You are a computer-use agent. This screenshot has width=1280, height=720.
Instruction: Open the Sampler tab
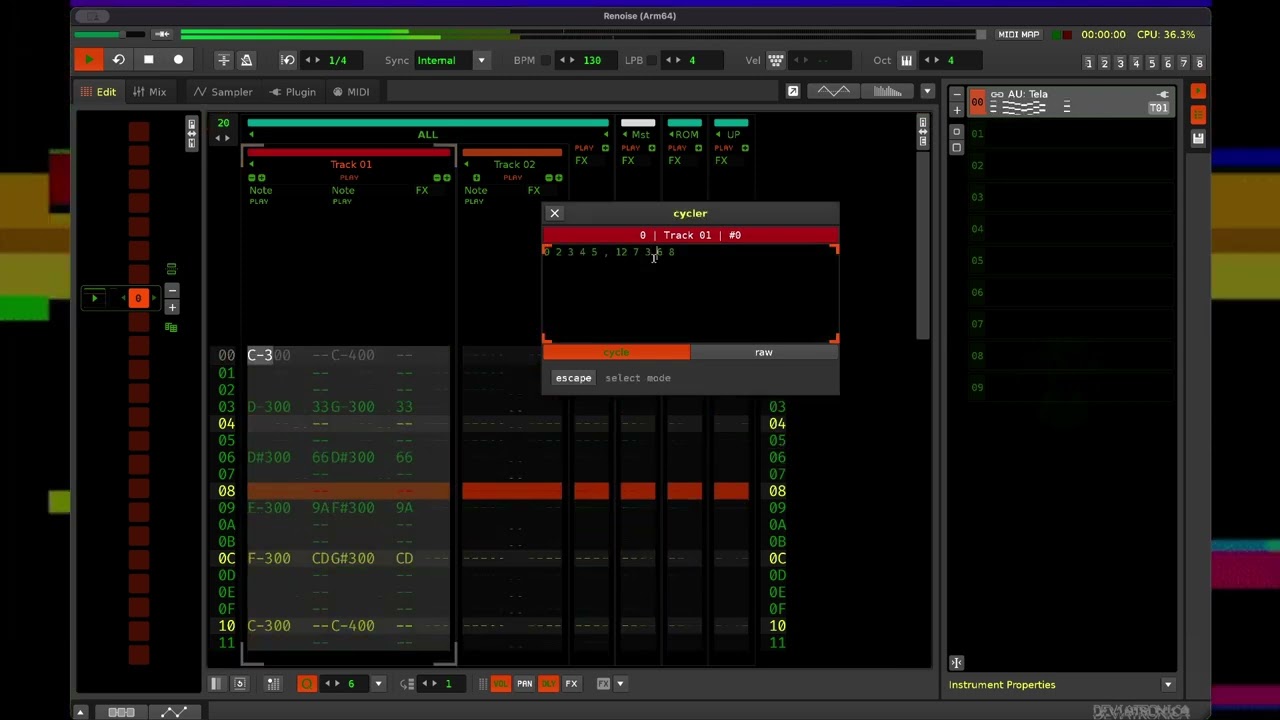pyautogui.click(x=223, y=92)
